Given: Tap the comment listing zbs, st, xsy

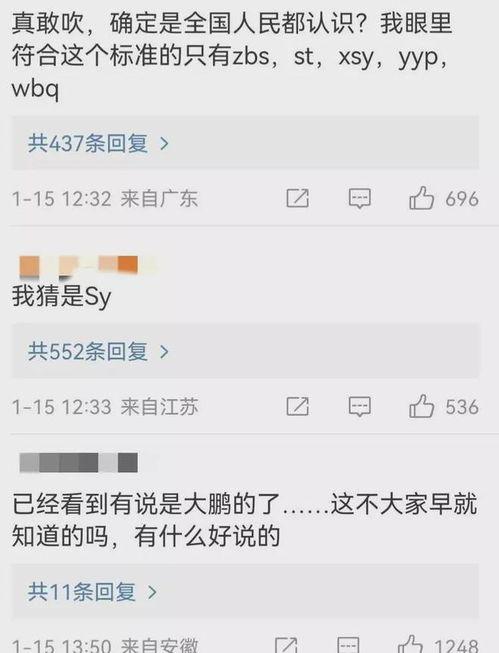Looking at the screenshot, I should coord(232,55).
